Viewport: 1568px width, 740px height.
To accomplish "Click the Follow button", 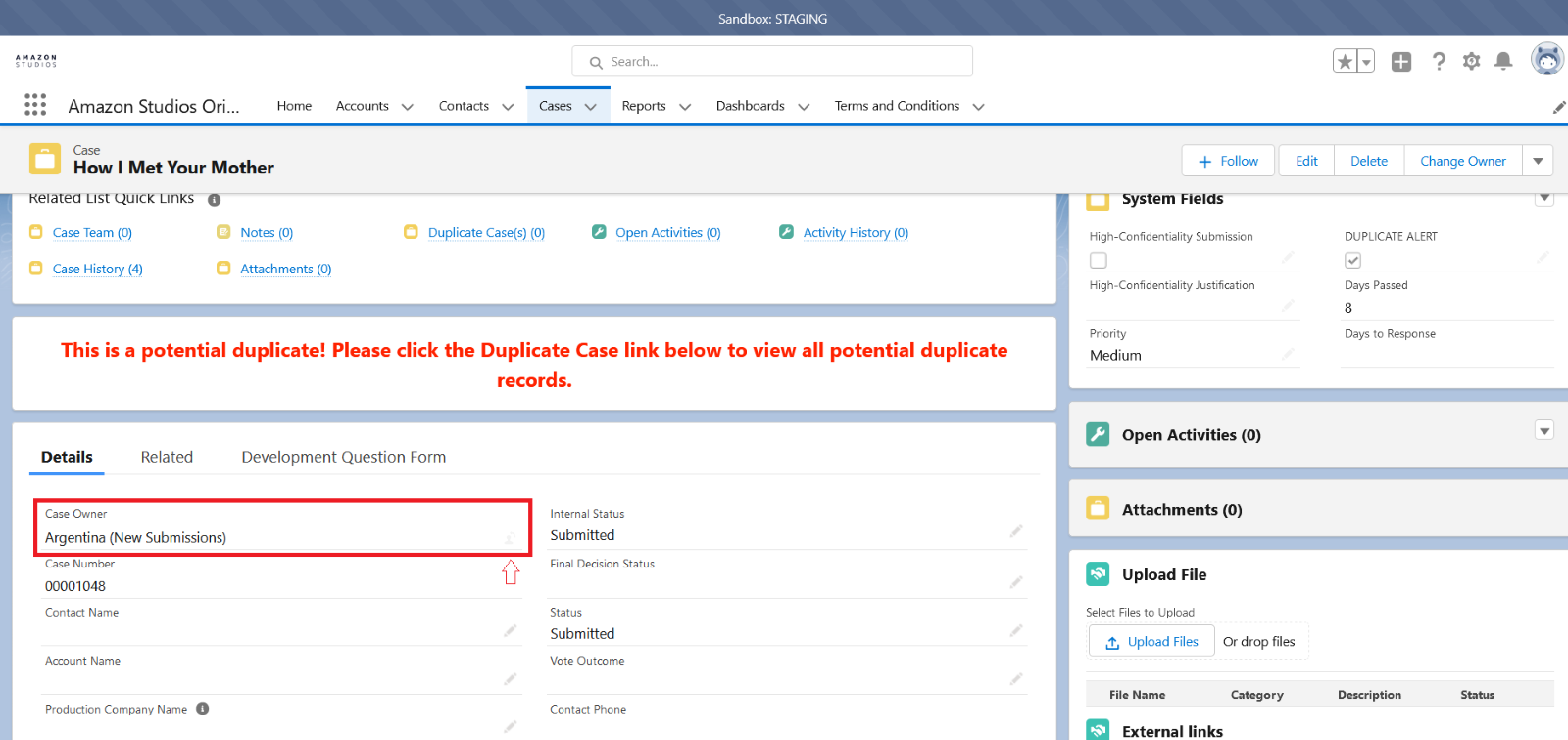I will click(1228, 161).
